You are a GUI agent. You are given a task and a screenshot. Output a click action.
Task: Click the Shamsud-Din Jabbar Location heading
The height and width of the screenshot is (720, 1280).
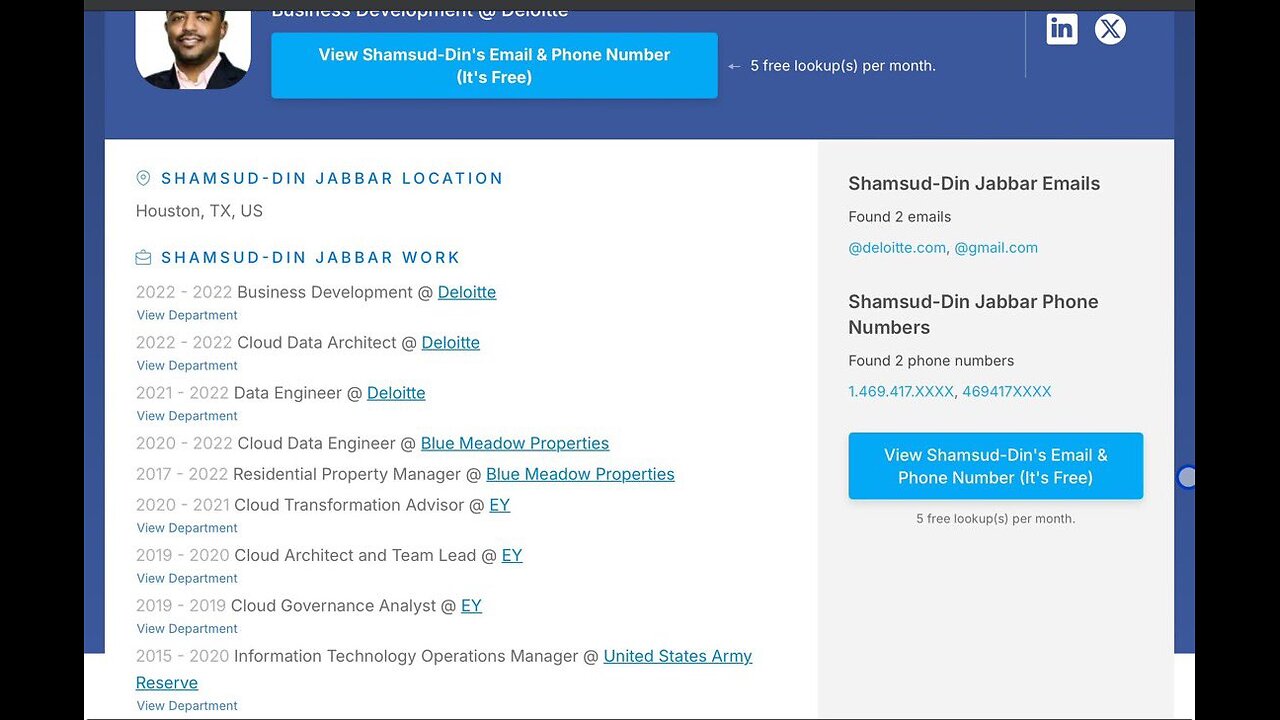tap(332, 178)
